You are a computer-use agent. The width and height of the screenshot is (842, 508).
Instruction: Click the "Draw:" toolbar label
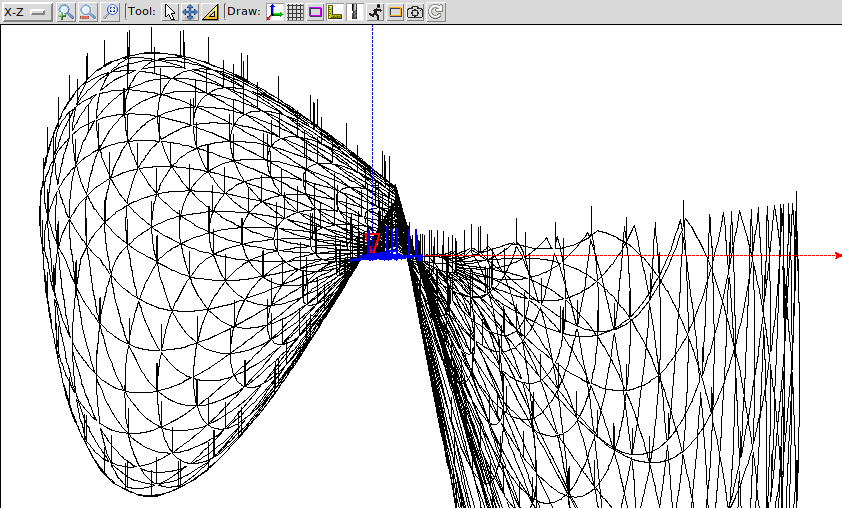(x=244, y=12)
